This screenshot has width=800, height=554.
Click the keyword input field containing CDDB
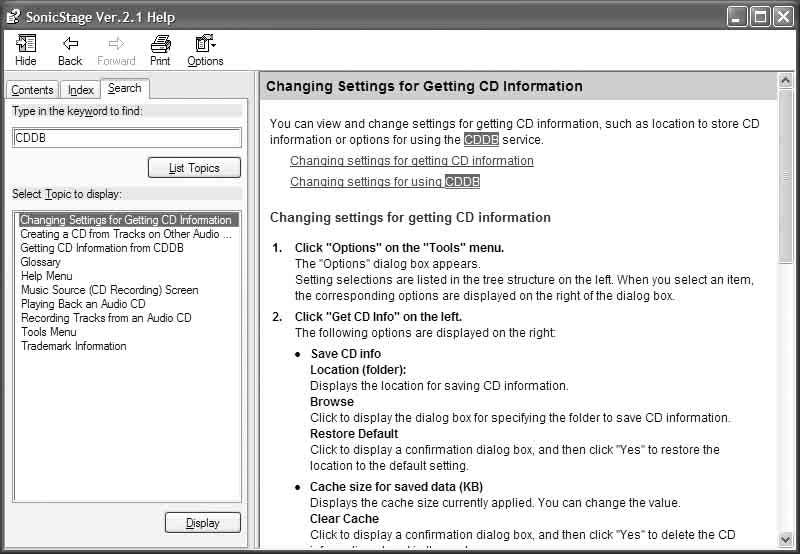pyautogui.click(x=127, y=138)
